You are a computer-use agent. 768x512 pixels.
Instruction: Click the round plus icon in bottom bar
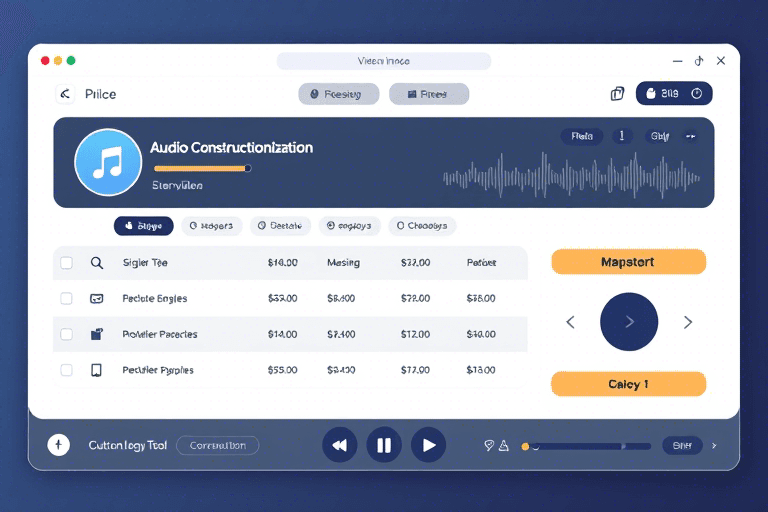[59, 445]
